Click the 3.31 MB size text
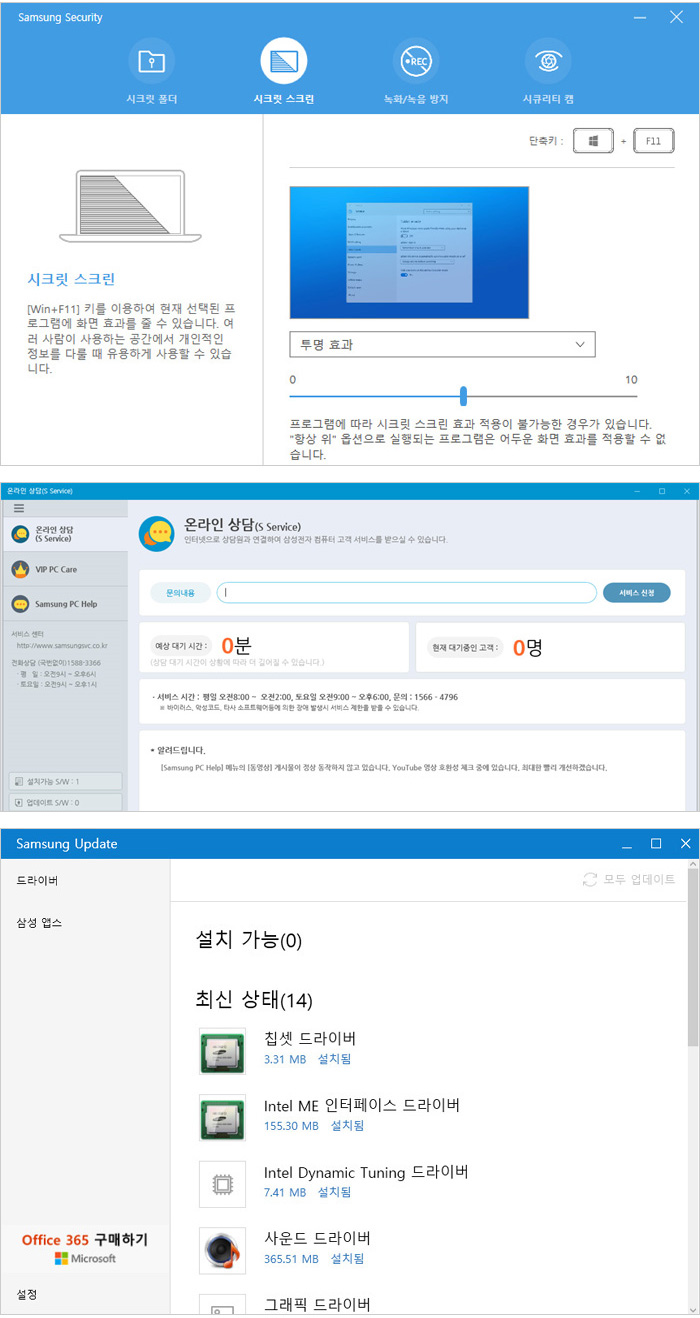700x1318 pixels. pyautogui.click(x=285, y=1059)
